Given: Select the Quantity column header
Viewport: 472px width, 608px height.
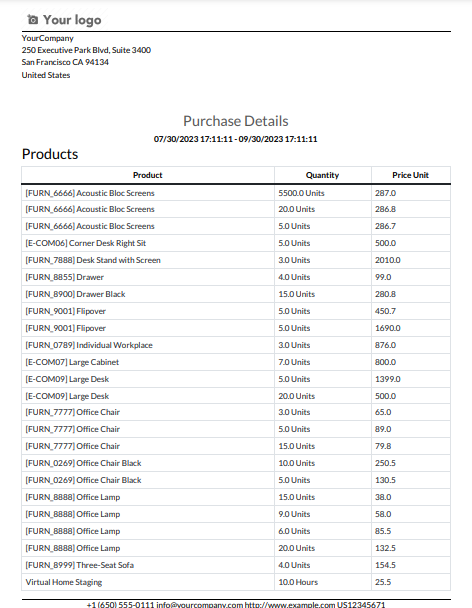Looking at the screenshot, I should coord(322,175).
